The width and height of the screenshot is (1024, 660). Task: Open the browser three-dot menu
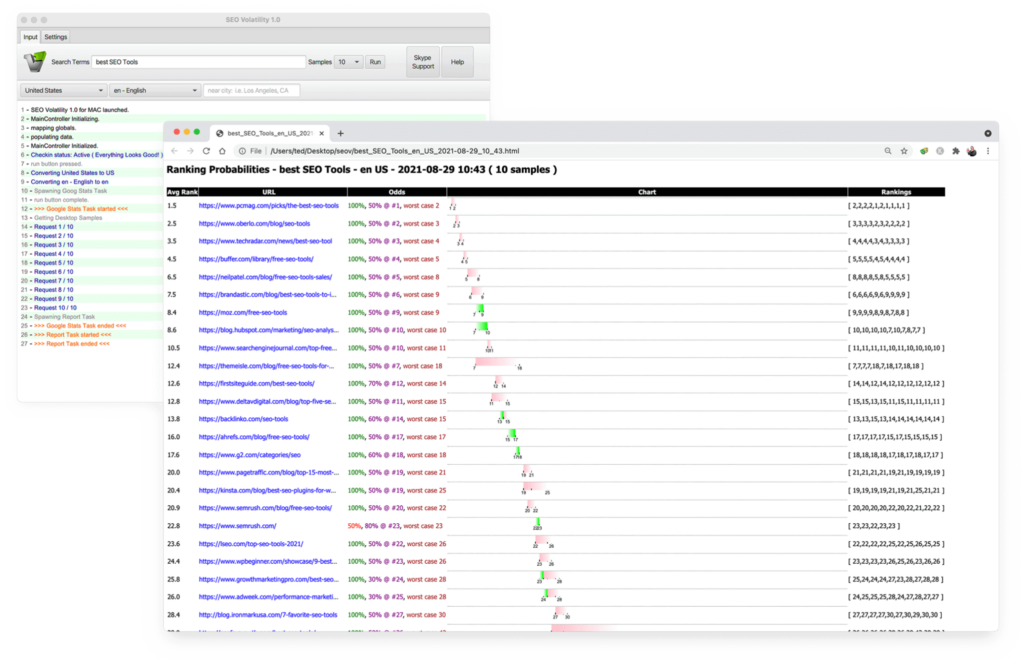pos(987,151)
